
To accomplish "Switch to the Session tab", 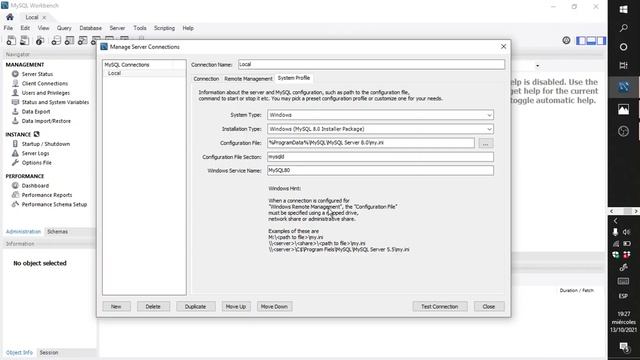I will [x=49, y=352].
